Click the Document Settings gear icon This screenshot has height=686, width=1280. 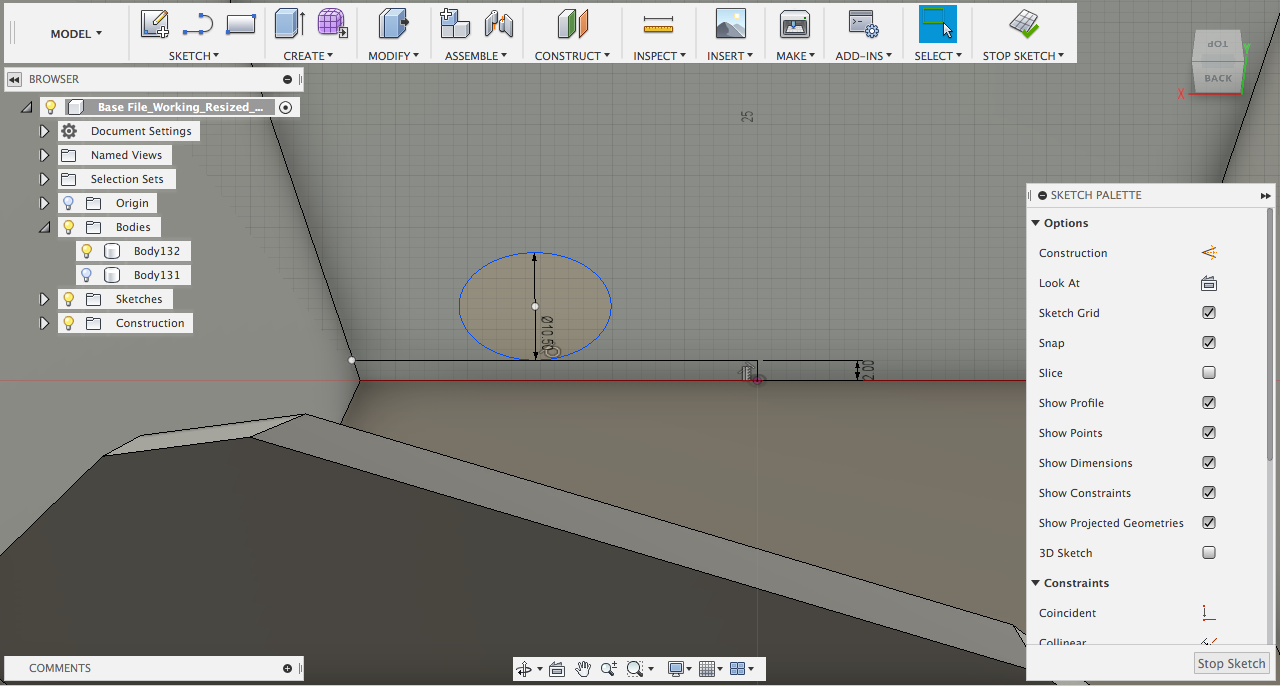point(69,131)
